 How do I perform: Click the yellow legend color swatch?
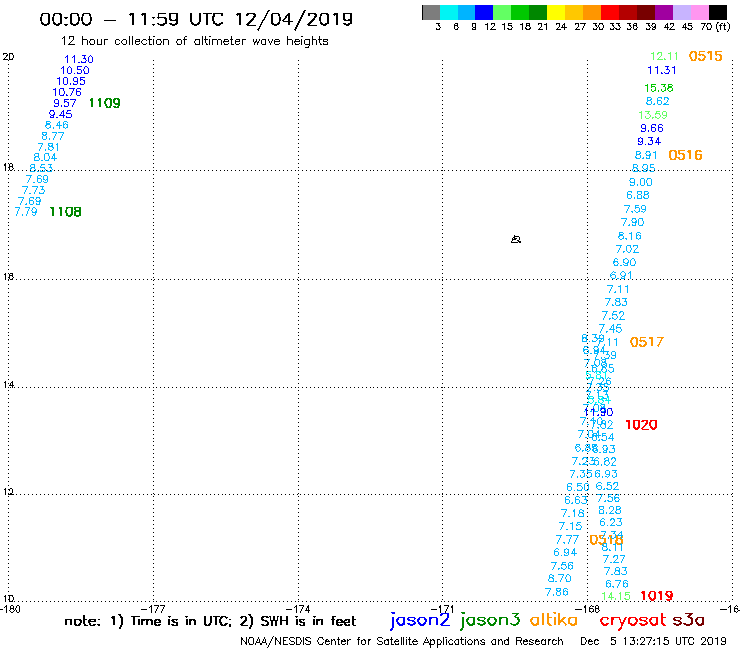556,12
